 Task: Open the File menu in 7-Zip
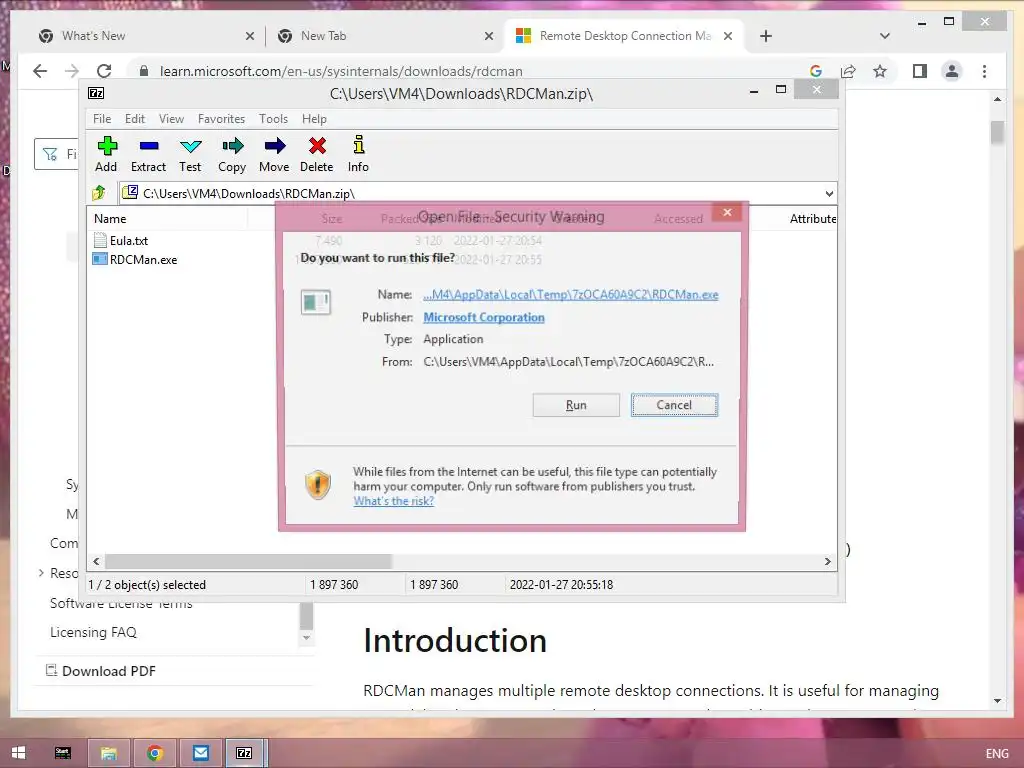[x=102, y=119]
